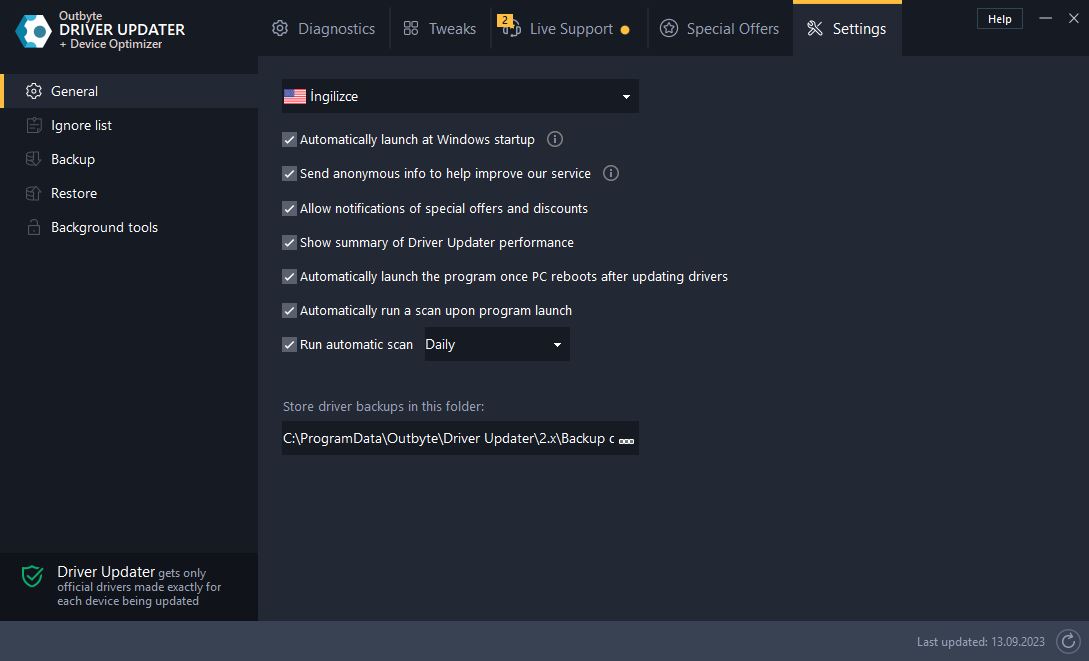This screenshot has height=661, width=1089.
Task: Minimize the Driver Updater window
Action: click(x=1045, y=19)
